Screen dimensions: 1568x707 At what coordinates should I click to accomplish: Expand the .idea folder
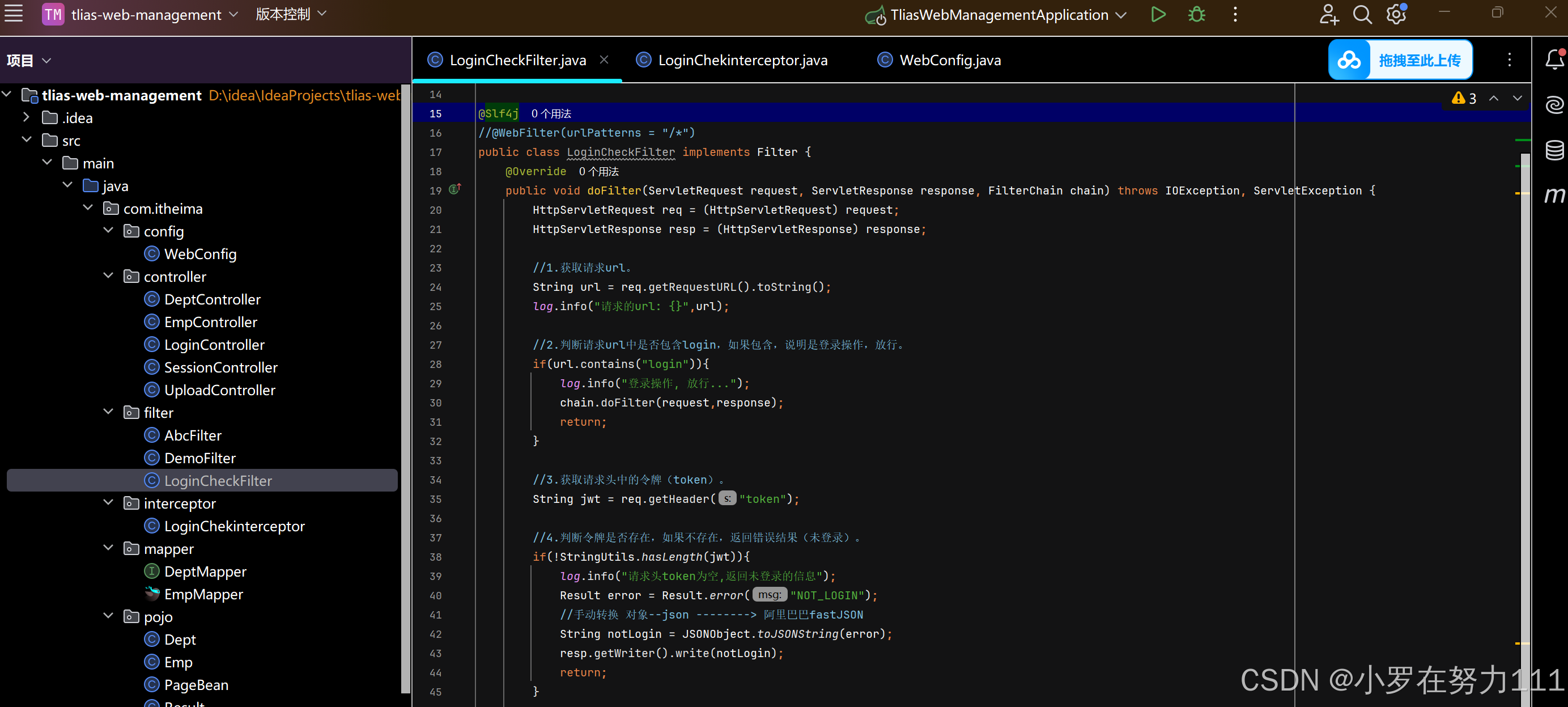[26, 117]
